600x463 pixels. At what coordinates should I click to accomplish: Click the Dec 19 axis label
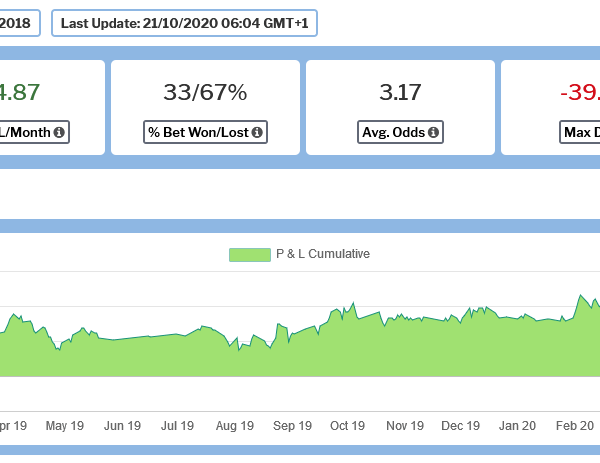point(460,426)
